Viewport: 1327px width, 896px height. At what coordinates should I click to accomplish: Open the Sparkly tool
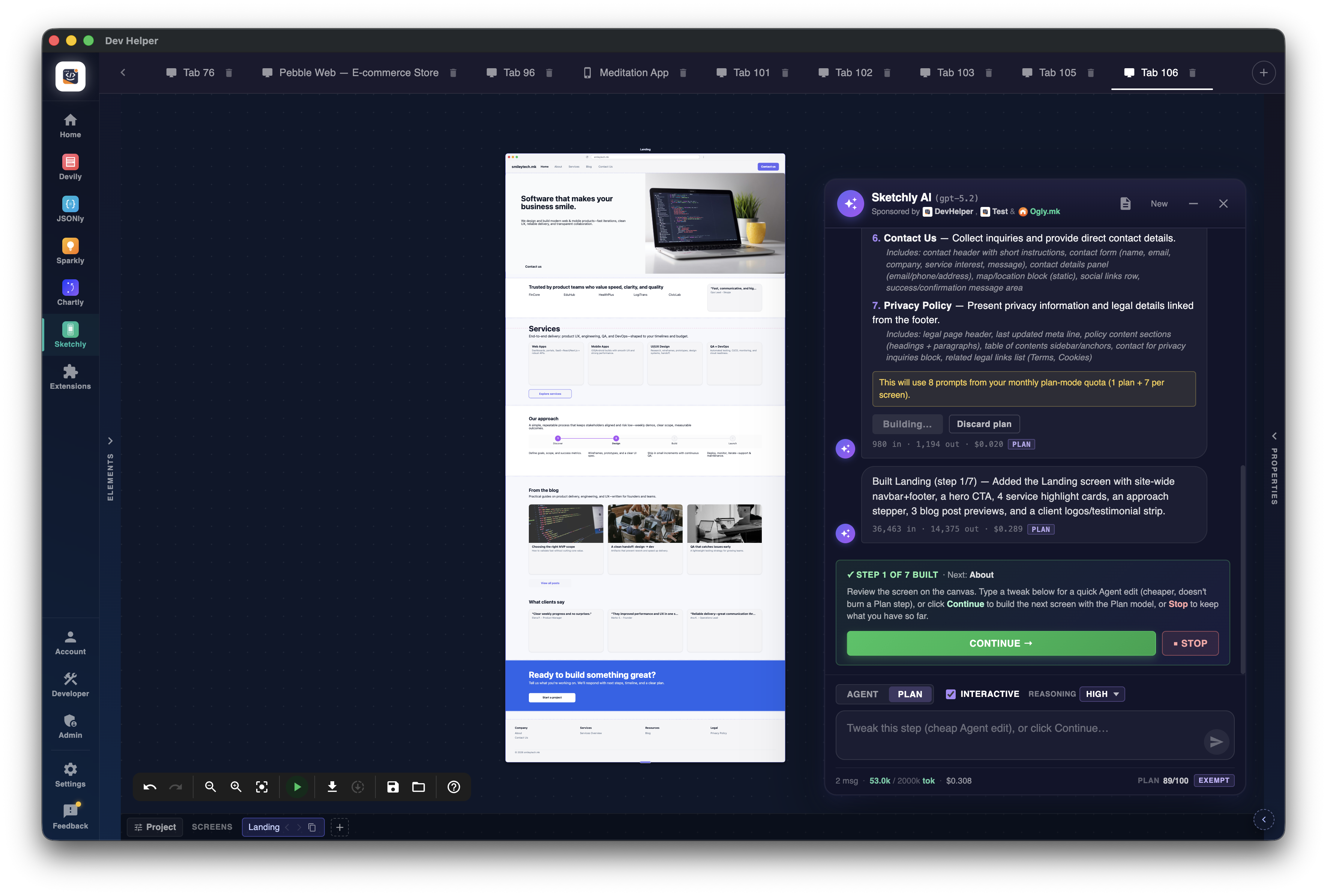tap(70, 251)
